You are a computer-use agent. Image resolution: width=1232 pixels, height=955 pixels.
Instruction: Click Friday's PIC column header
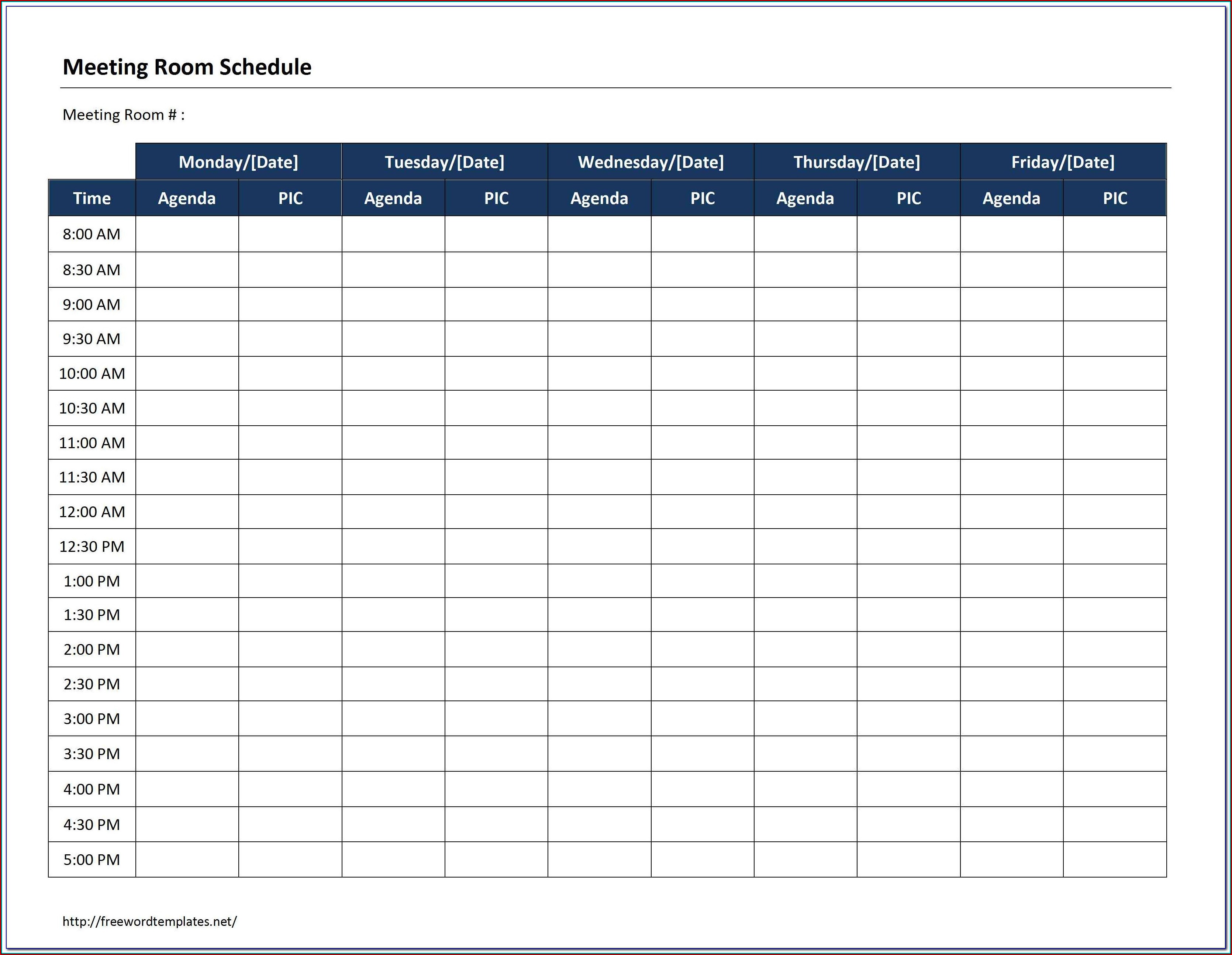(1115, 198)
